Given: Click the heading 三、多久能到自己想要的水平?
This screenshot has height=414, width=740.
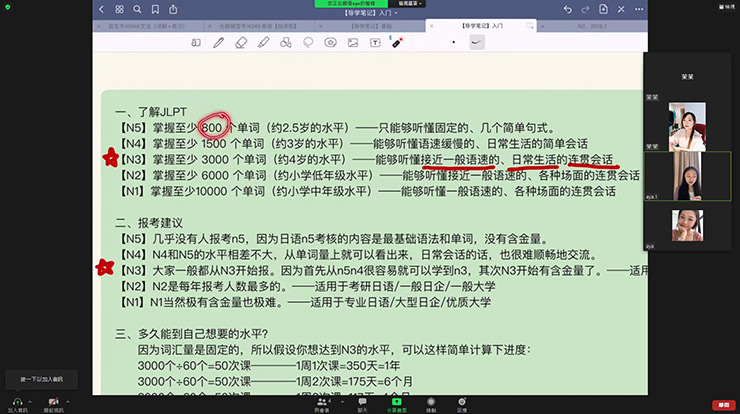Looking at the screenshot, I should [x=192, y=334].
